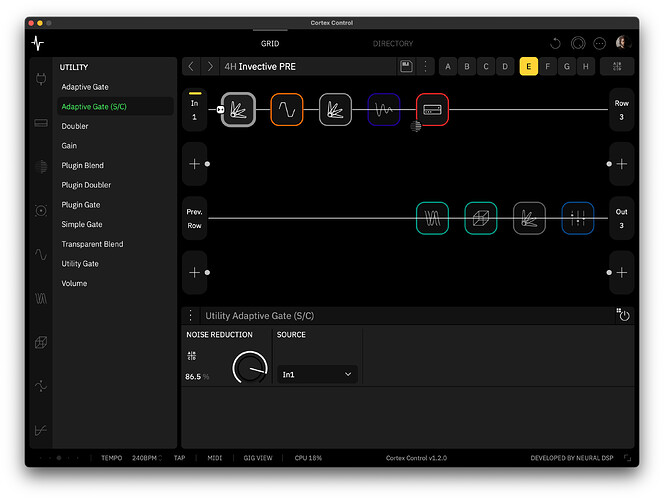Viewport: 664px width, 500px height.
Task: Open the cube reverb category in sidebar
Action: [41, 342]
